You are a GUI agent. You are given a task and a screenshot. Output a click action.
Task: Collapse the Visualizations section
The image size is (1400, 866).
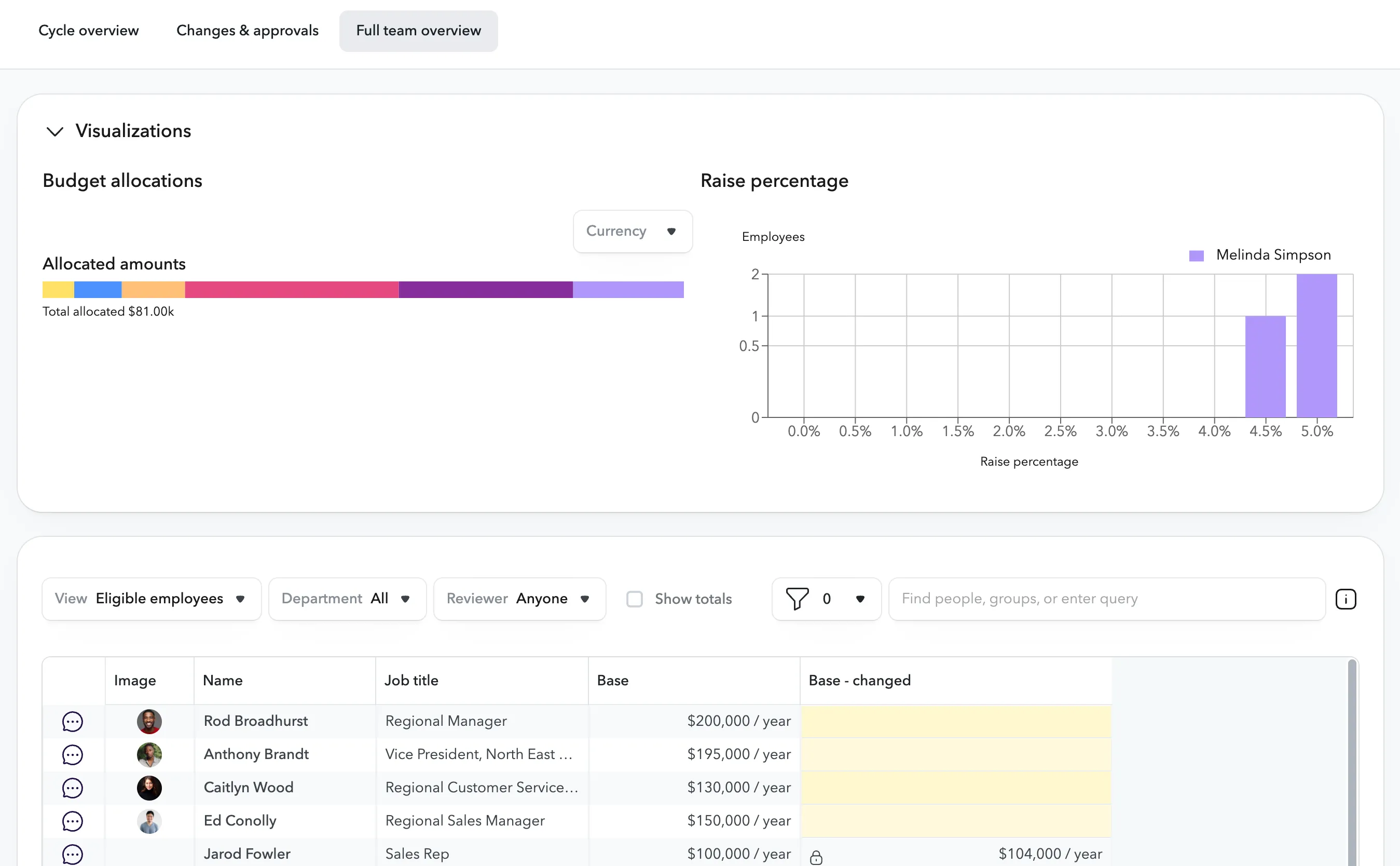click(x=55, y=131)
